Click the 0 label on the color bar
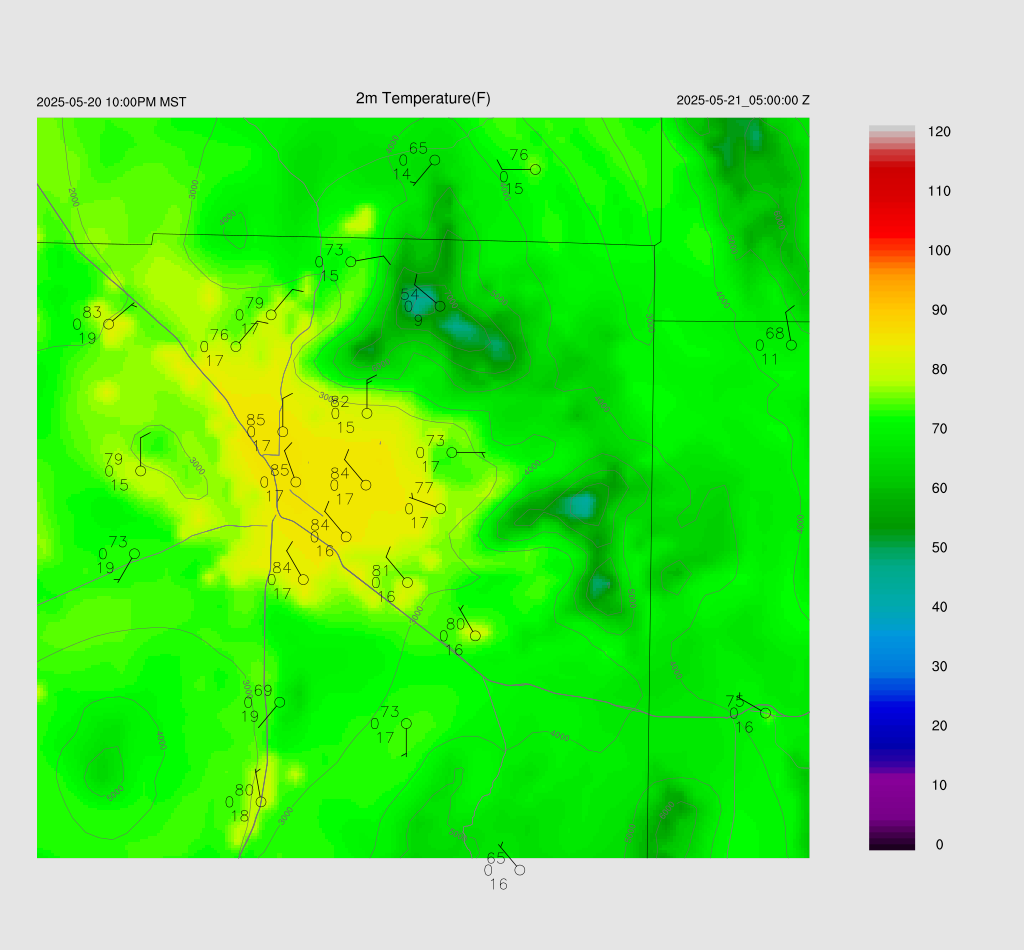Screen dimensions: 1024x950 pos(939,845)
